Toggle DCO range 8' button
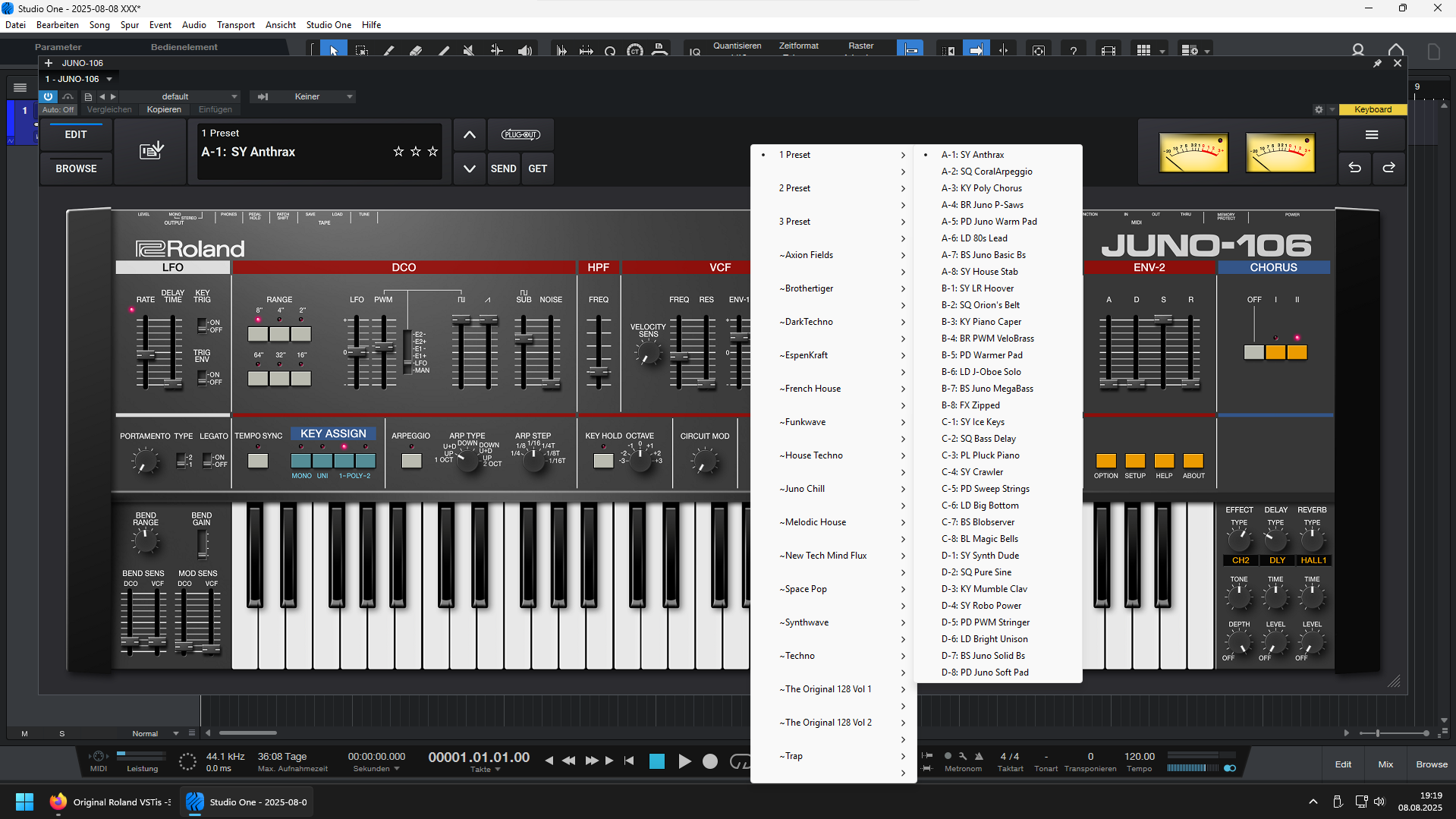The width and height of the screenshot is (1456, 819). 258,334
